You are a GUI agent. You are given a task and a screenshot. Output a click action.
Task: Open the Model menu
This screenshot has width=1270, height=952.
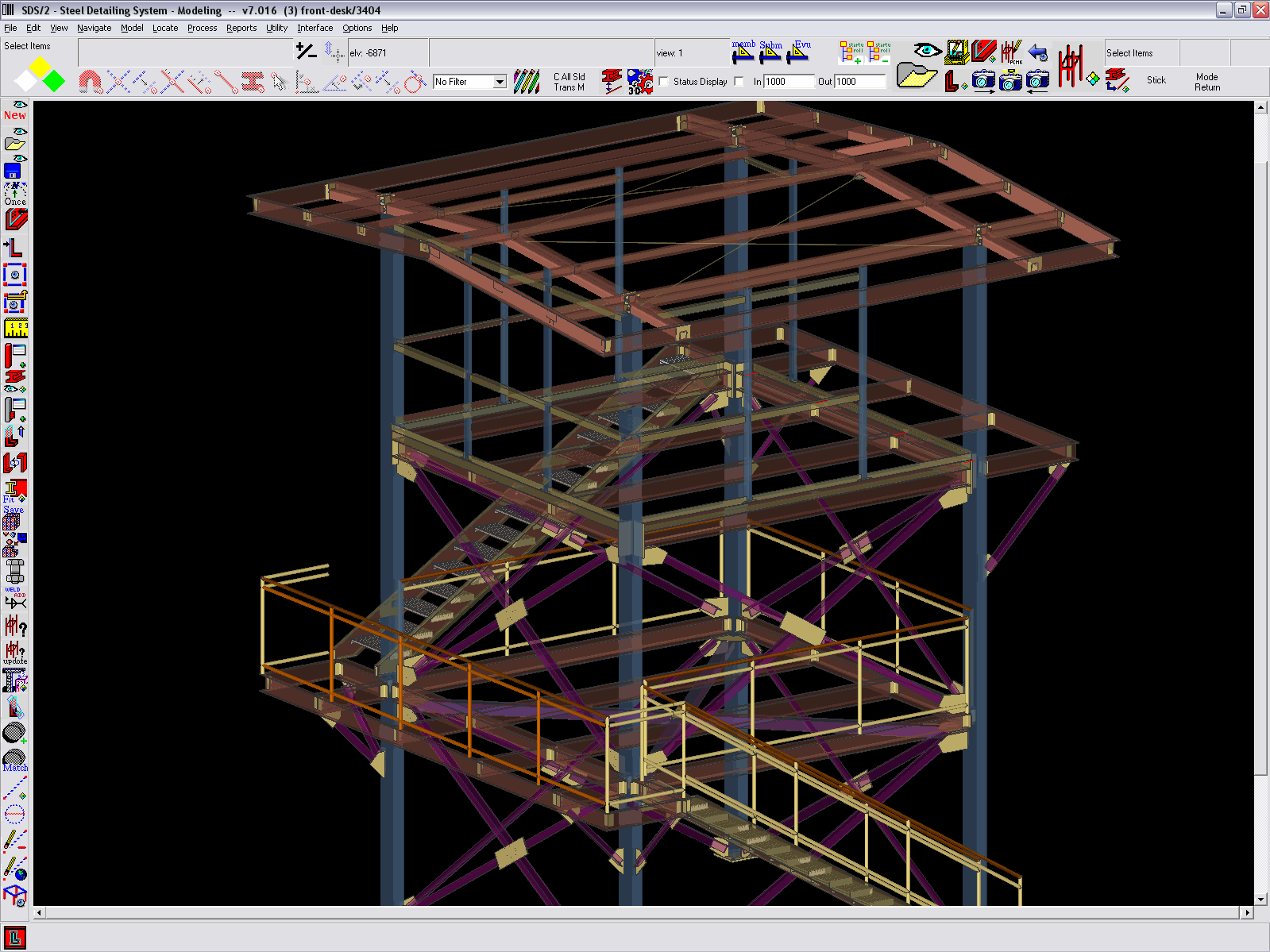[132, 28]
